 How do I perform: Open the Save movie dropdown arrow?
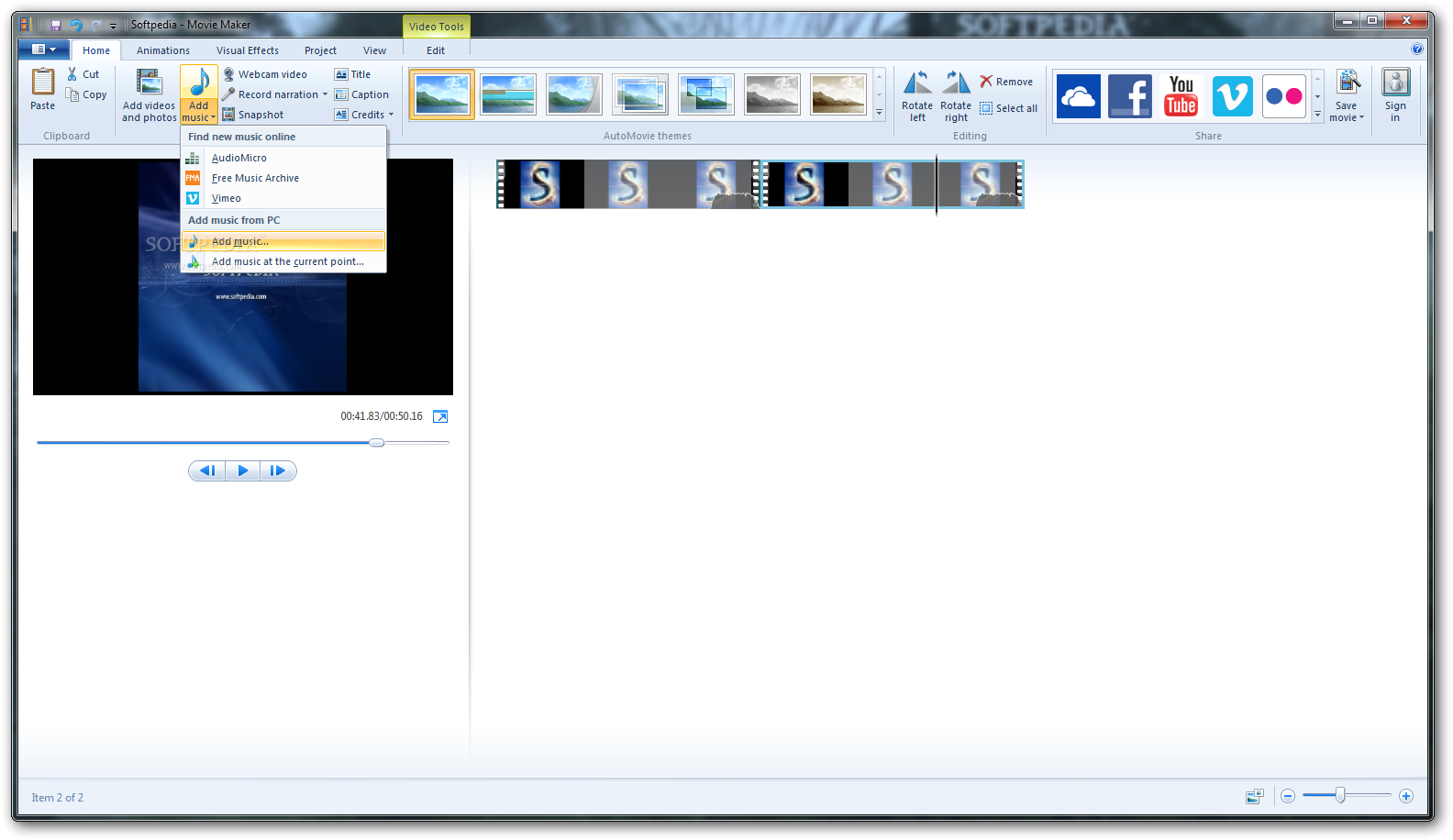pos(1361,117)
